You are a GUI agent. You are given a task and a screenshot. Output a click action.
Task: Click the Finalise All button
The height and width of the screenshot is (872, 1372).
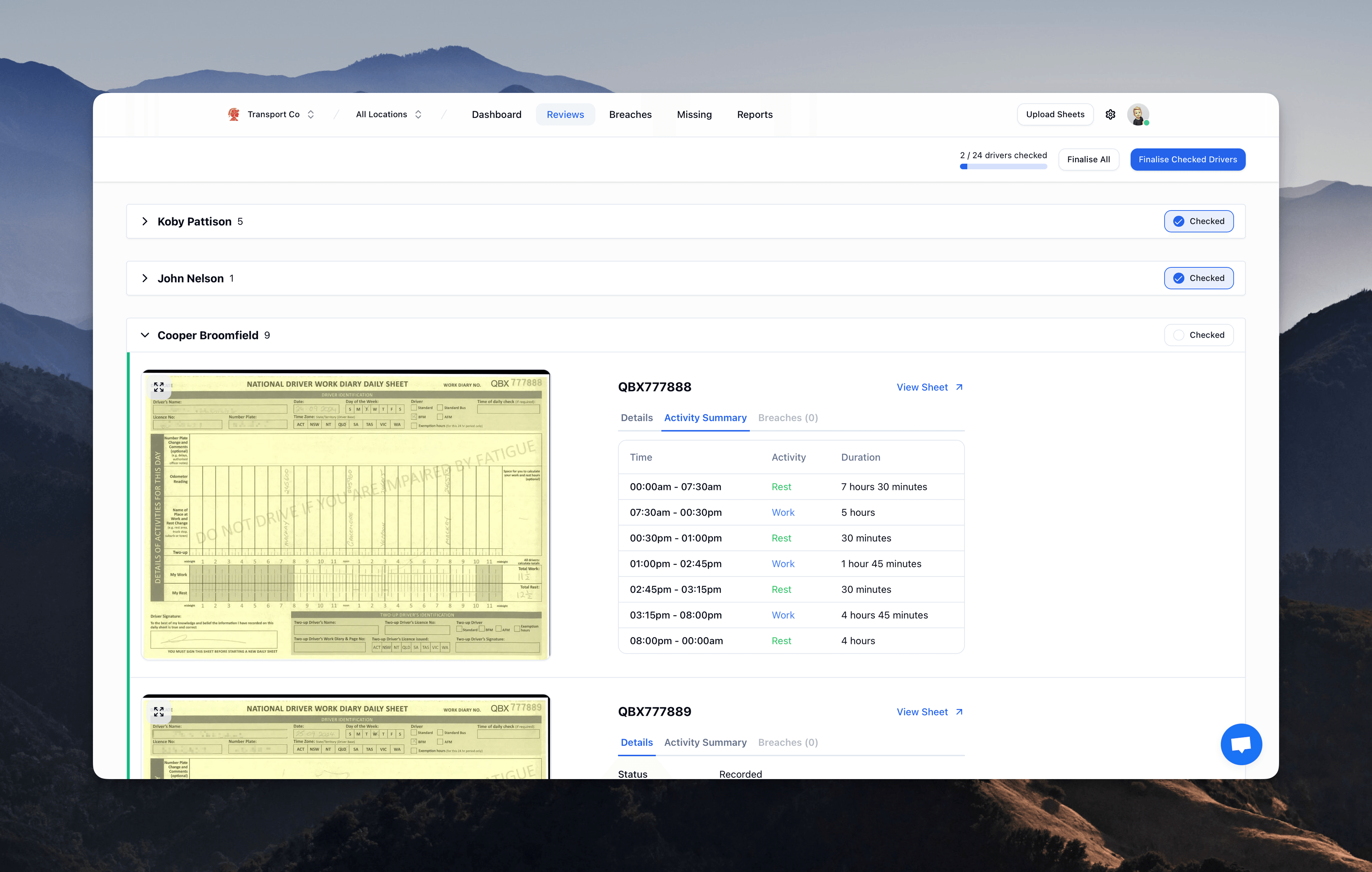click(1088, 160)
